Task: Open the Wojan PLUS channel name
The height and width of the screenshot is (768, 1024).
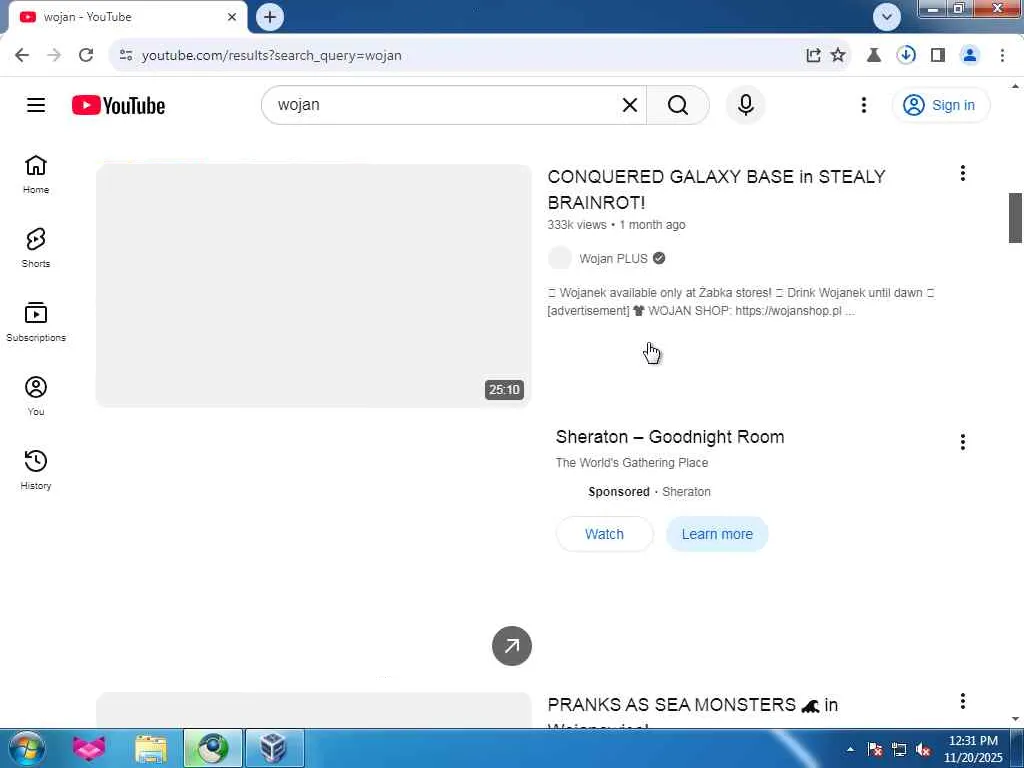Action: pyautogui.click(x=613, y=259)
